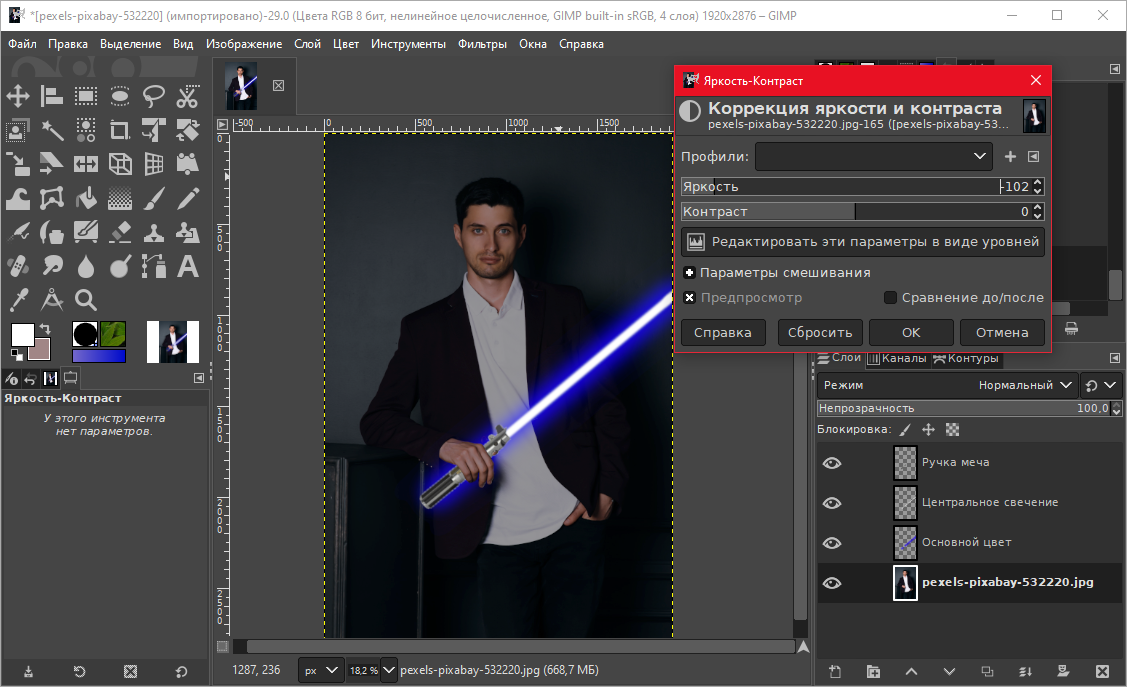This screenshot has height=687, width=1127.
Task: Click OK in Яркость-Контраст dialog
Action: click(911, 333)
